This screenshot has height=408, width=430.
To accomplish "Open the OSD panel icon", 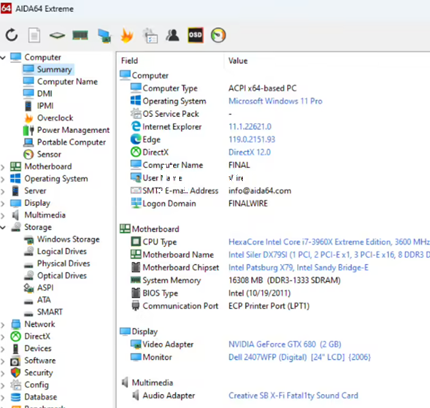I will (195, 35).
